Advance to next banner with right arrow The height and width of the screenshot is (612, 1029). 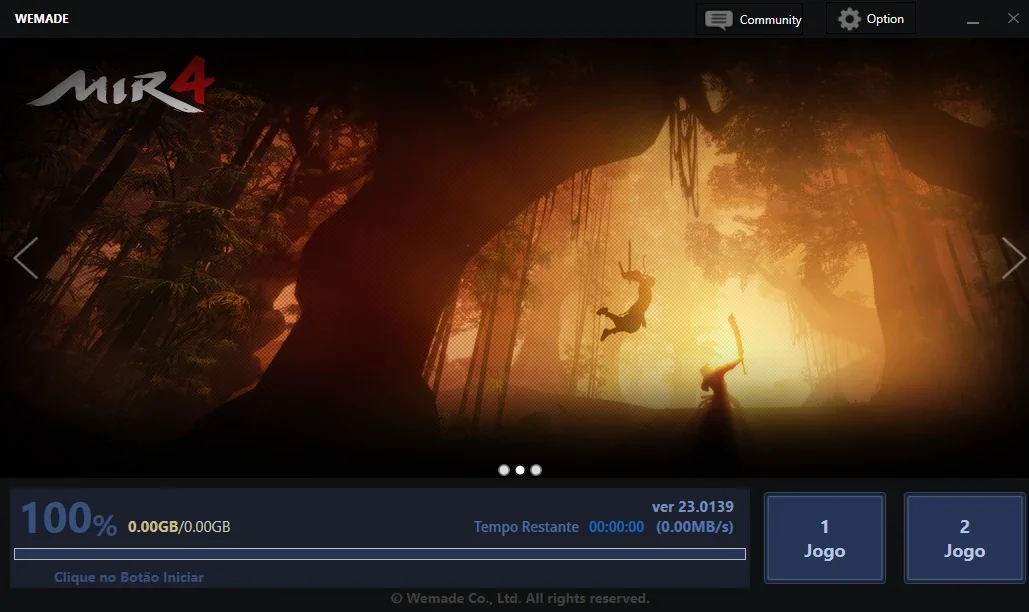click(1013, 258)
